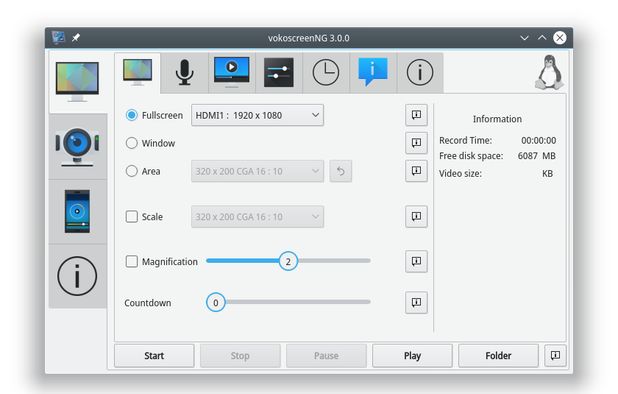Maximize window with up chevron
618x394 pixels.
542,38
